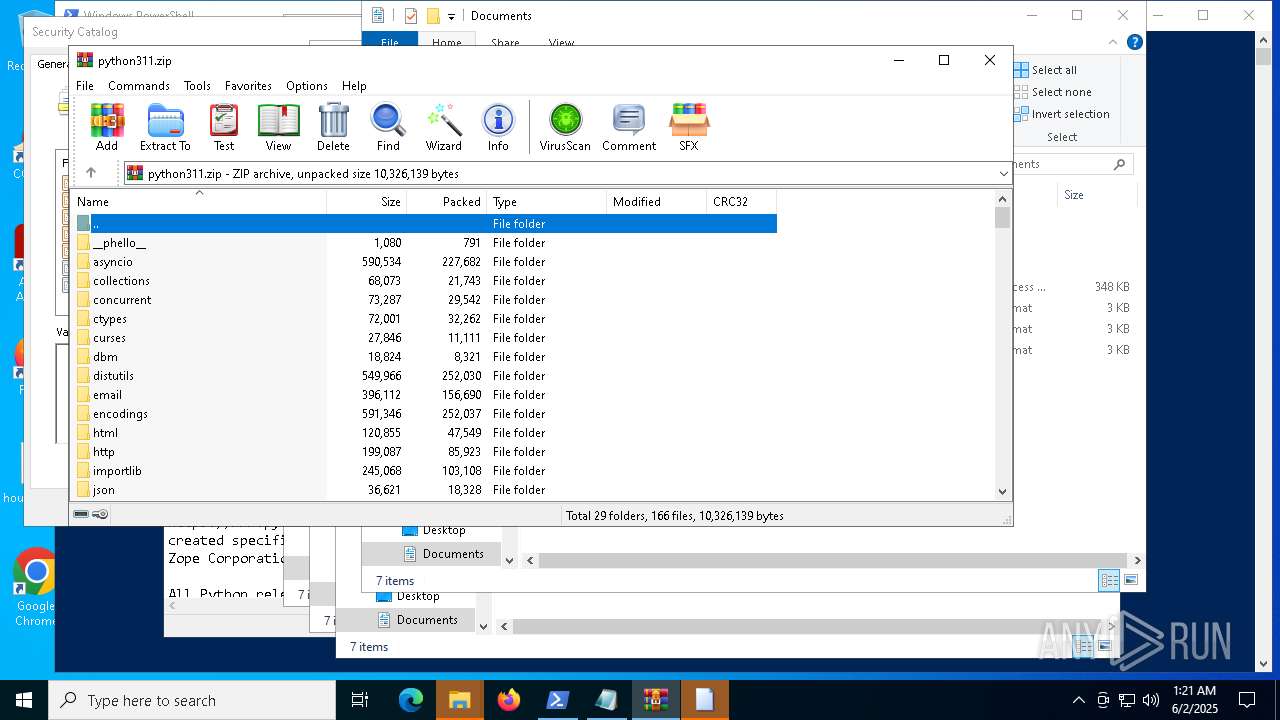Select the http folder row
This screenshot has width=1280, height=720.
click(x=425, y=452)
